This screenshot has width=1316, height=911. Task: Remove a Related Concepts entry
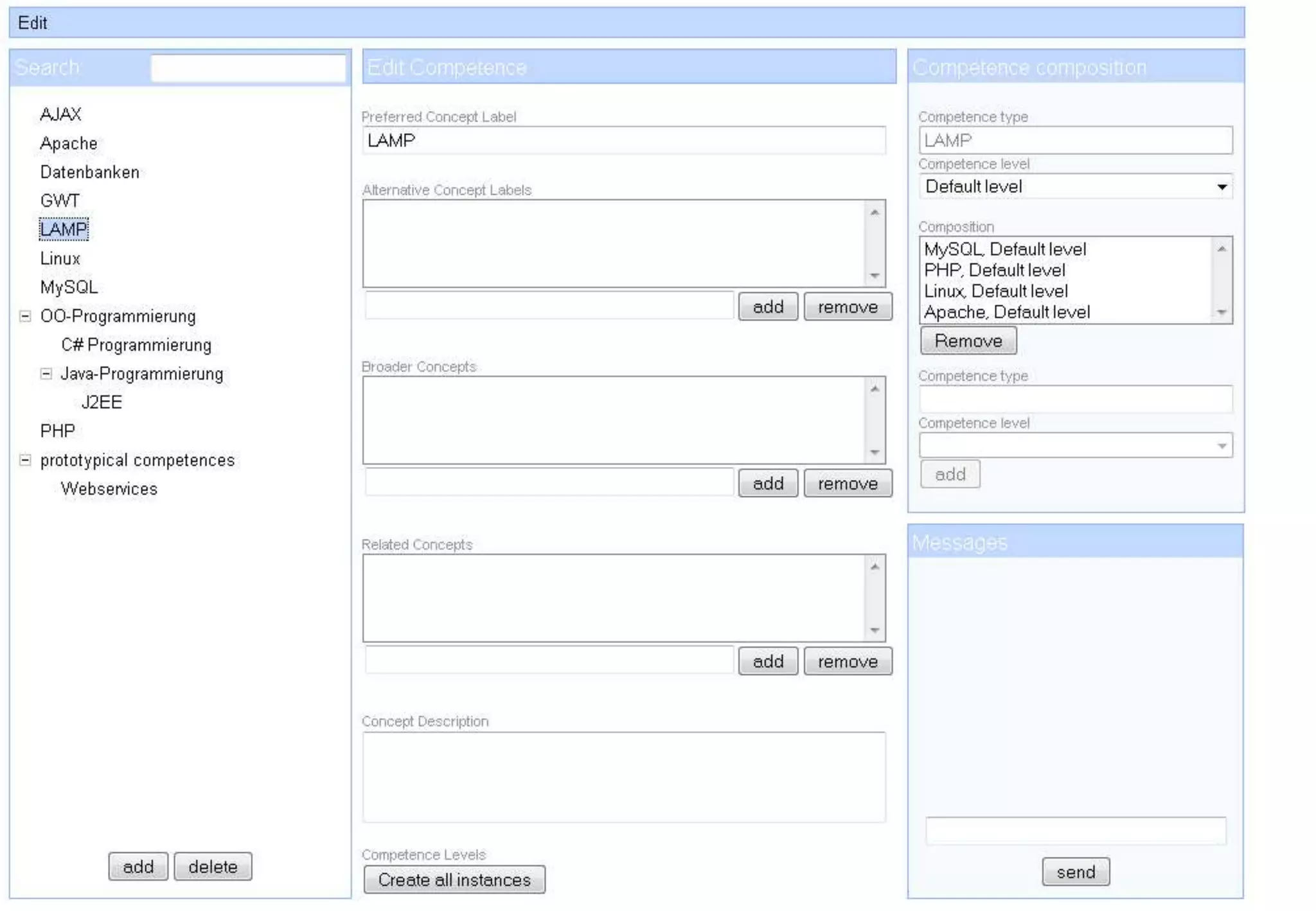[x=847, y=661]
